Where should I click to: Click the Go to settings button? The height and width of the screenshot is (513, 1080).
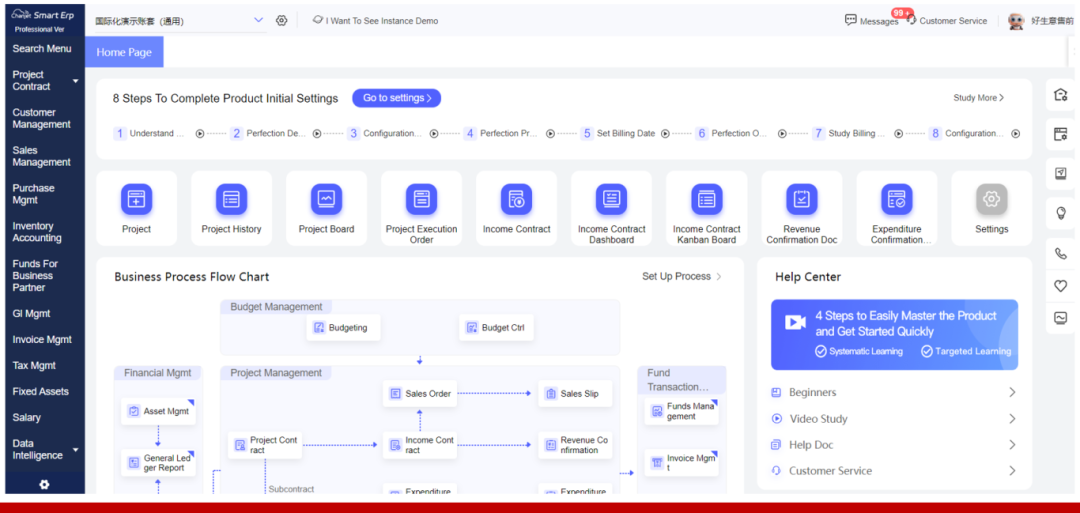tap(396, 98)
